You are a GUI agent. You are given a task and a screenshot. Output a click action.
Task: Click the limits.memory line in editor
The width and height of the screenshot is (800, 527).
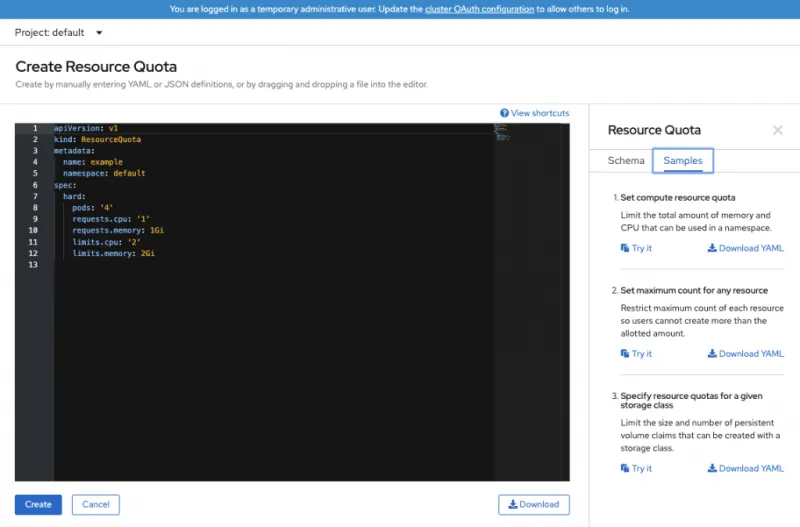[x=113, y=254]
